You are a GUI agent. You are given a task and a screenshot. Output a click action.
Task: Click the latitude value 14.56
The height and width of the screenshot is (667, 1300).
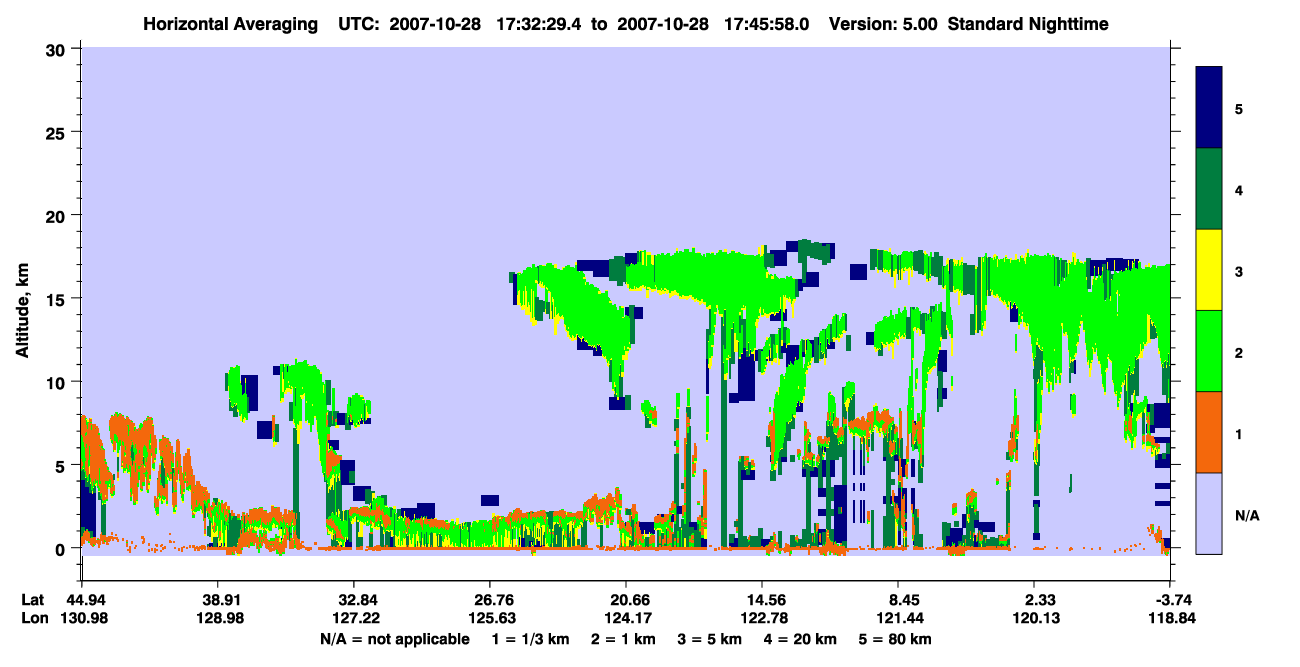pos(762,600)
